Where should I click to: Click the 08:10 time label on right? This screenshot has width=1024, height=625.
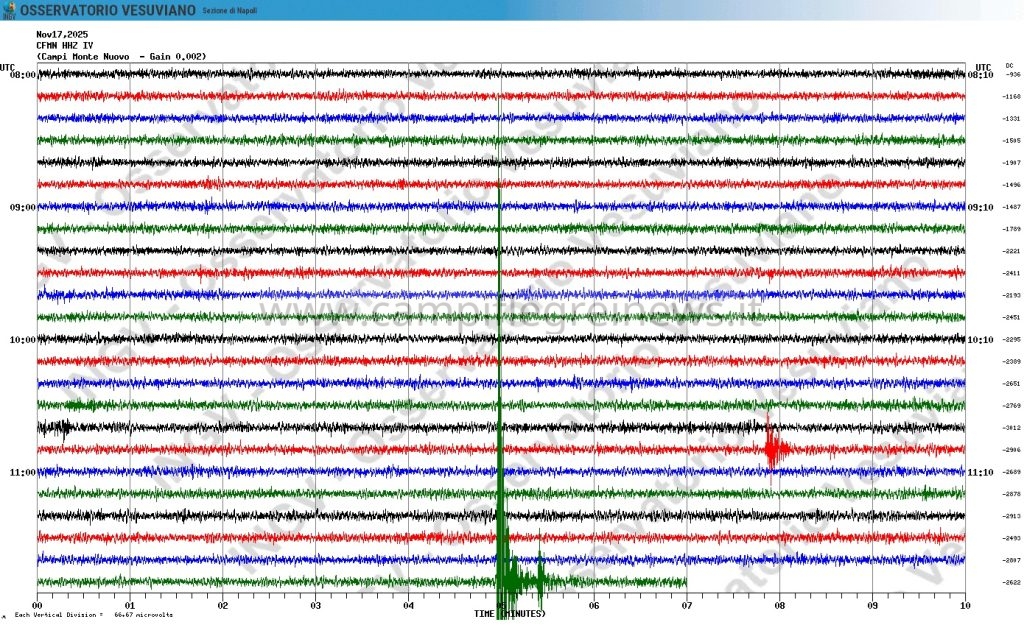(980, 75)
